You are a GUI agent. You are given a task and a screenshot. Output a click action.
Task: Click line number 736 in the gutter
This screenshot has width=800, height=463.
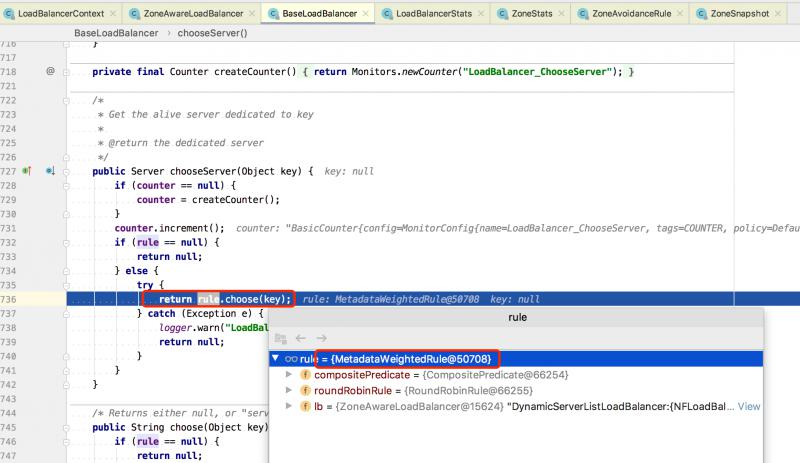point(9,299)
